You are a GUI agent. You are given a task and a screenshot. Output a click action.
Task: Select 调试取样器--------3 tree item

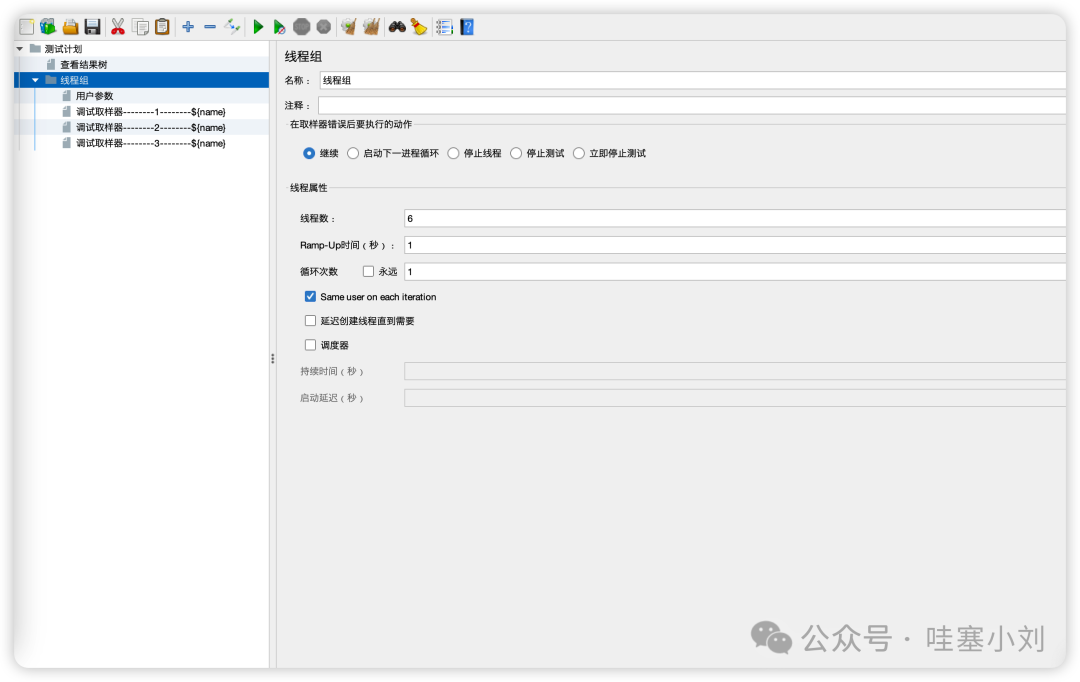[151, 143]
